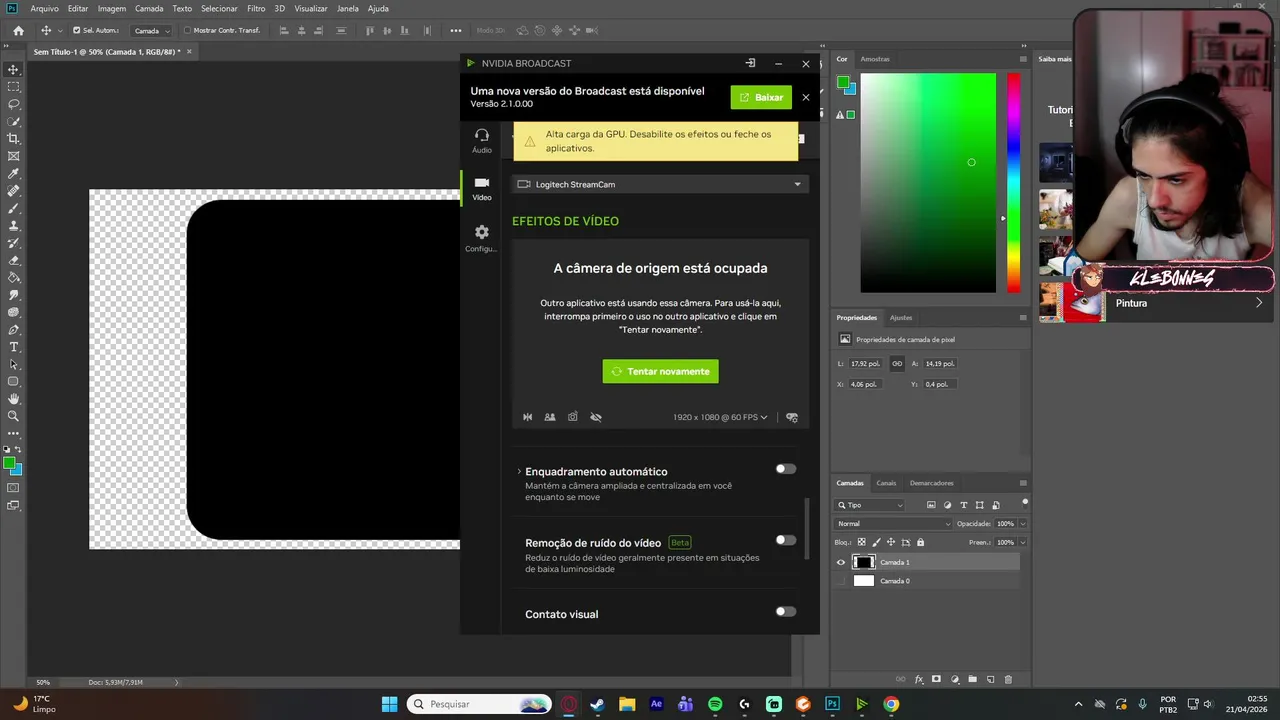
Task: Open the Opacidade value dropdown arrow
Action: pos(1022,524)
